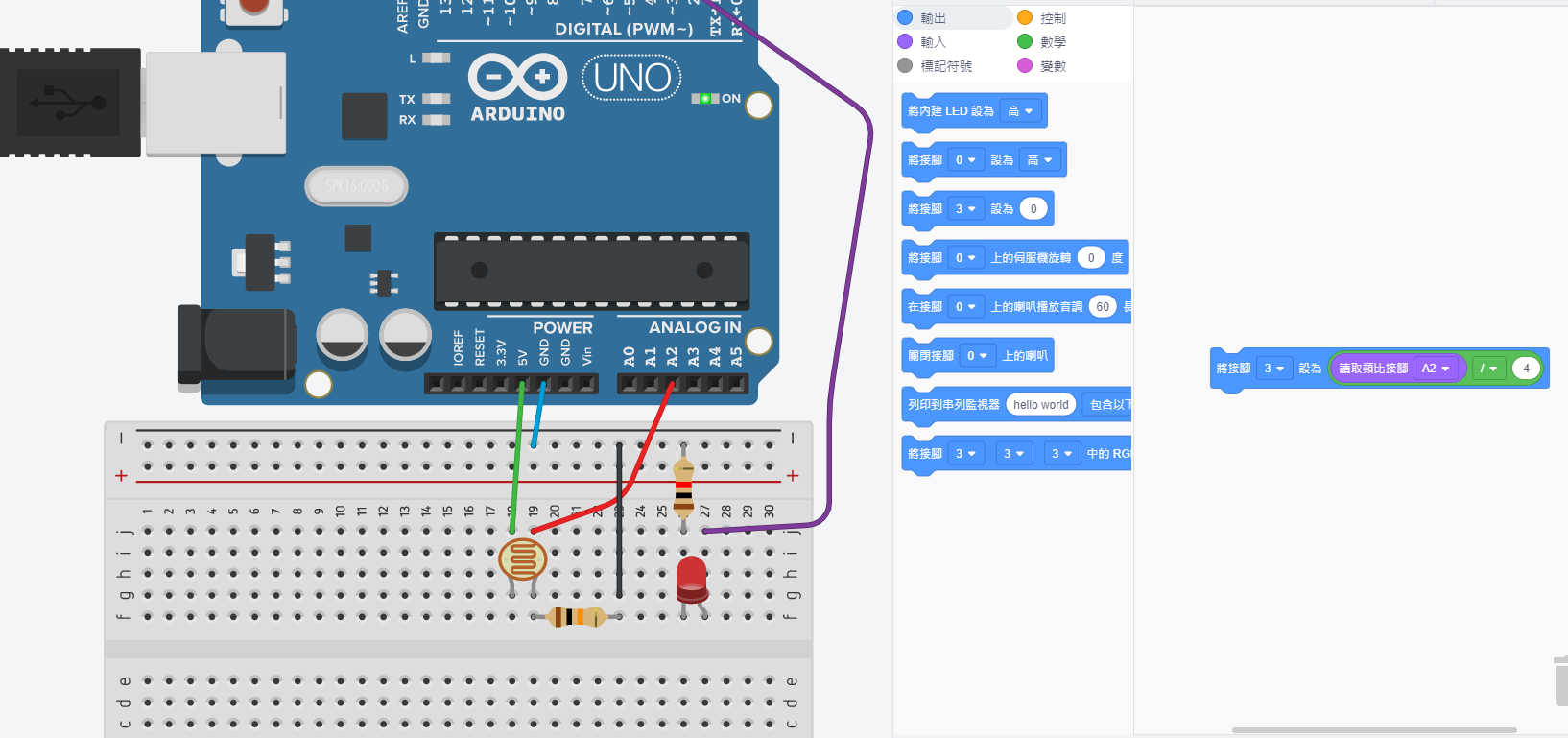Image resolution: width=1568 pixels, height=738 pixels.
Task: Click the green 數學 category circle
Action: [1025, 42]
